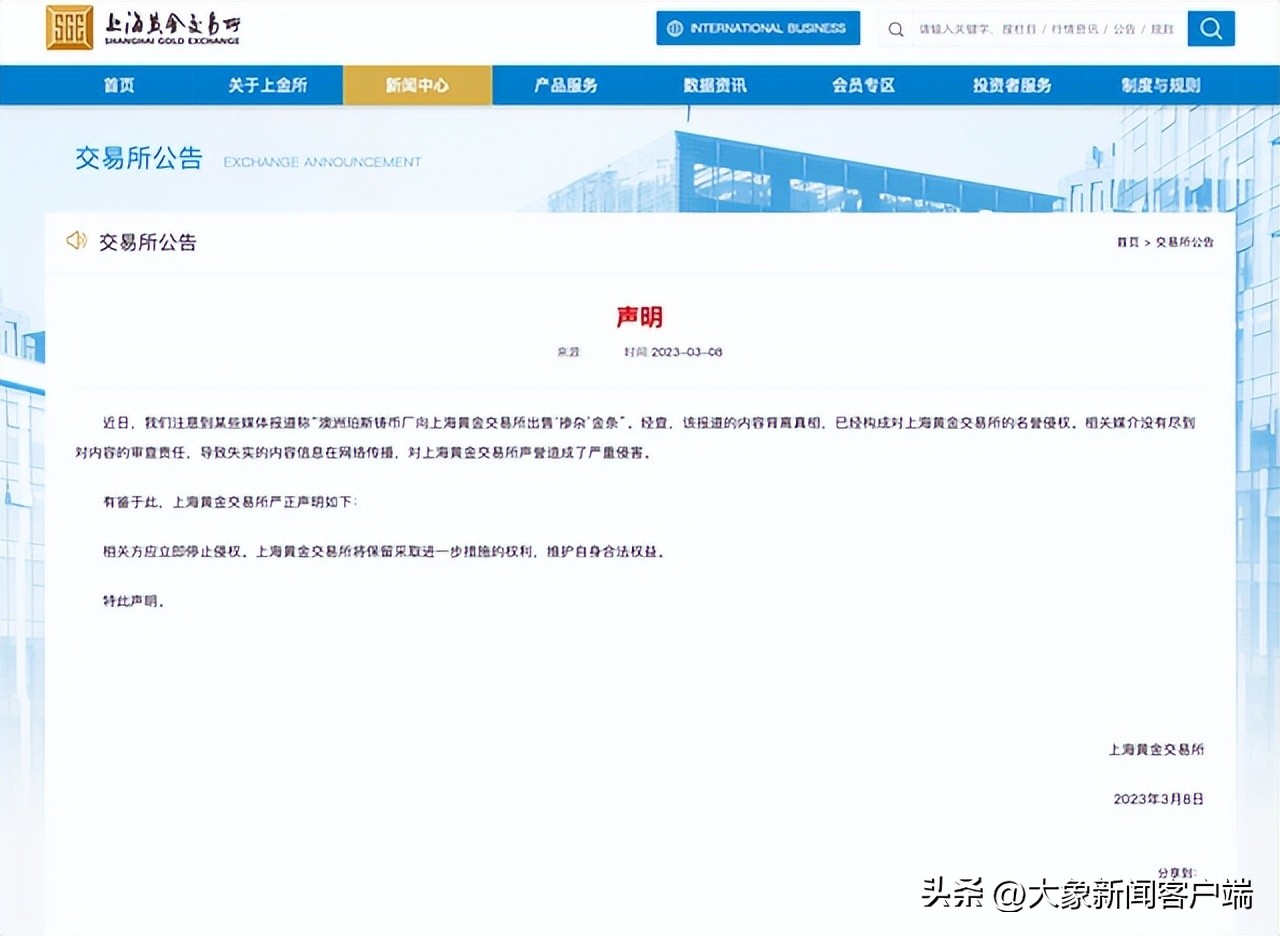1280x936 pixels.
Task: Click the globe icon in INTERNATIONAL BUSINESS
Action: (x=676, y=28)
